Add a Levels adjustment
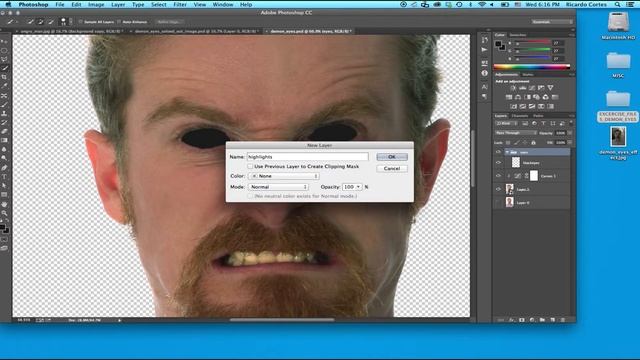 [x=523, y=88]
